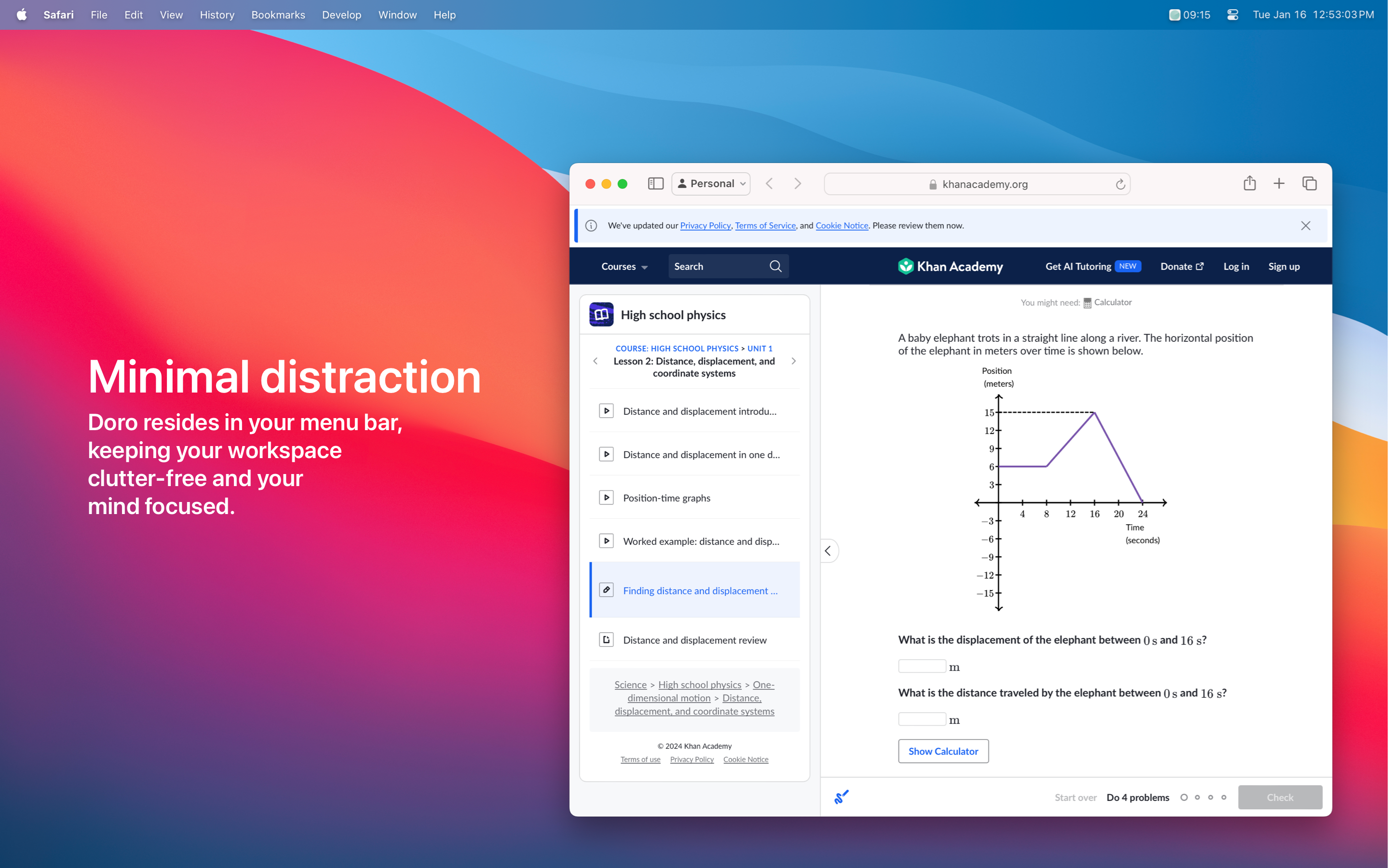Open Distance and displacement review article
The height and width of the screenshot is (868, 1389).
(694, 640)
